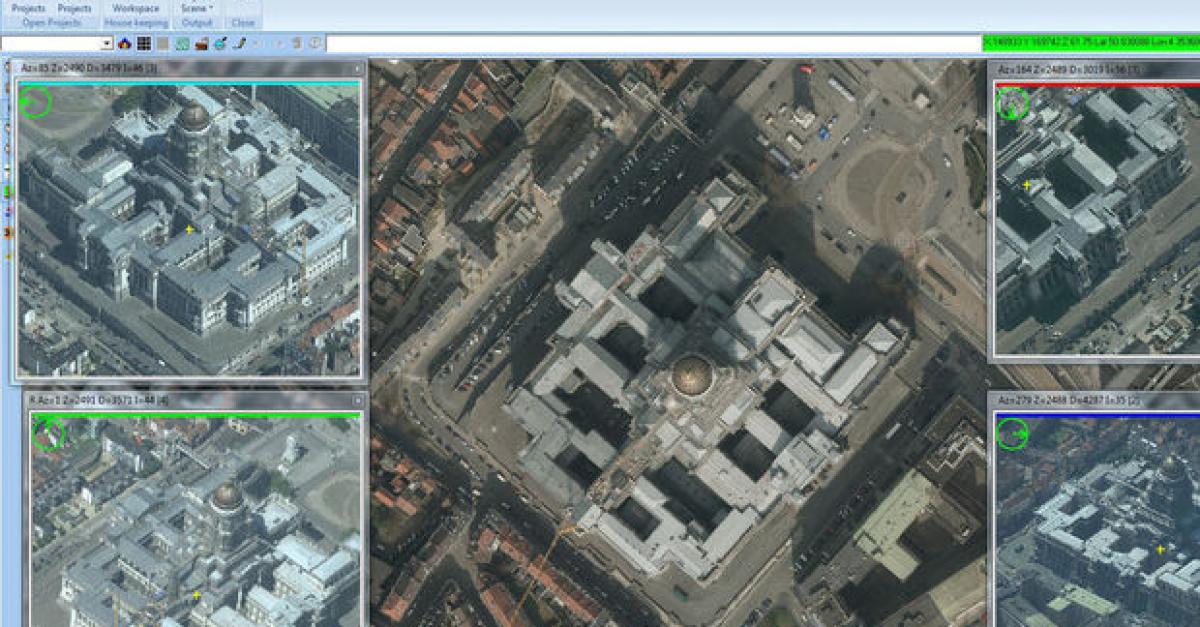Click the green compass circle in the Az=279 view

pos(1013,433)
